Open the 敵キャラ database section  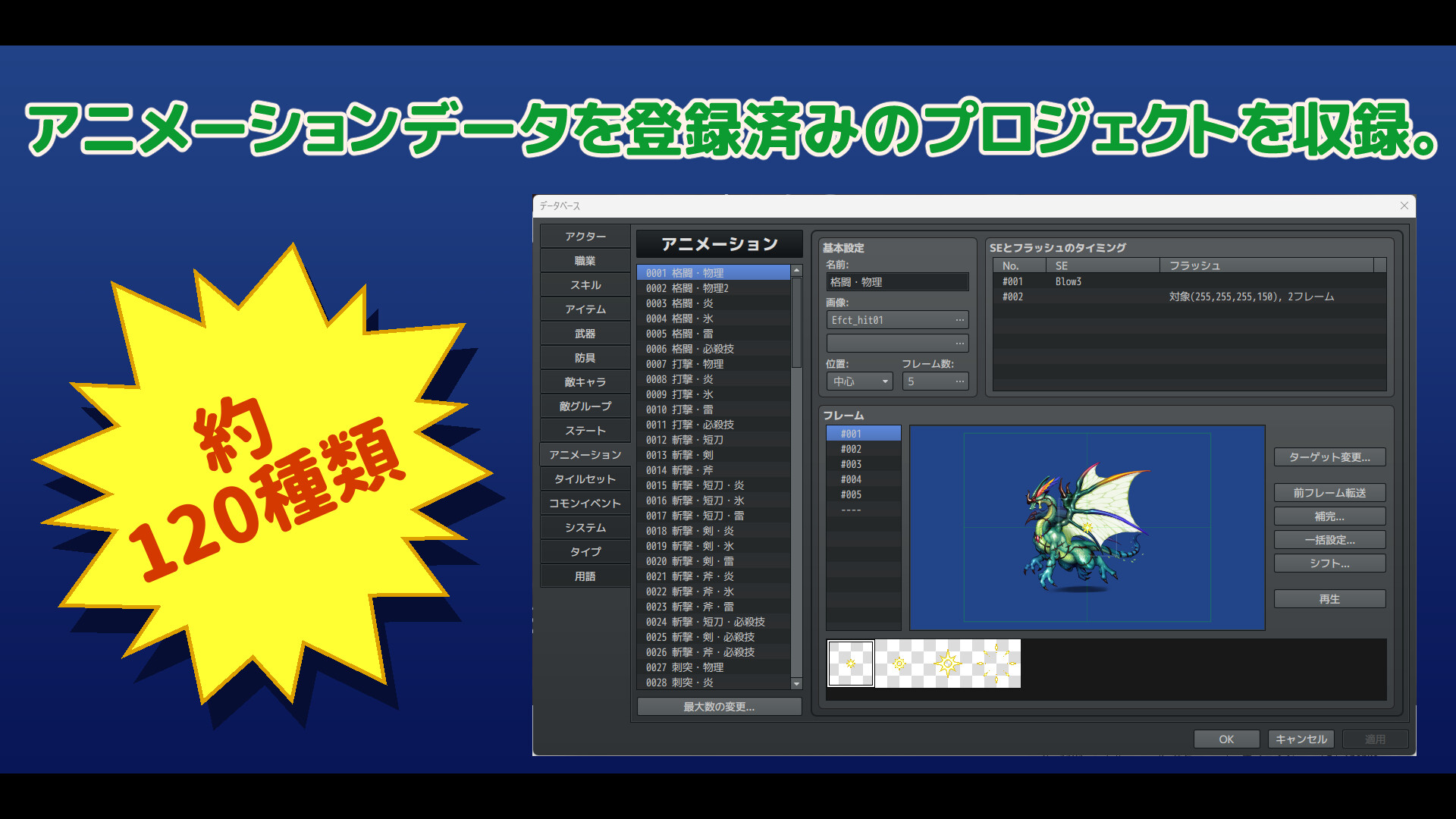[x=585, y=381]
